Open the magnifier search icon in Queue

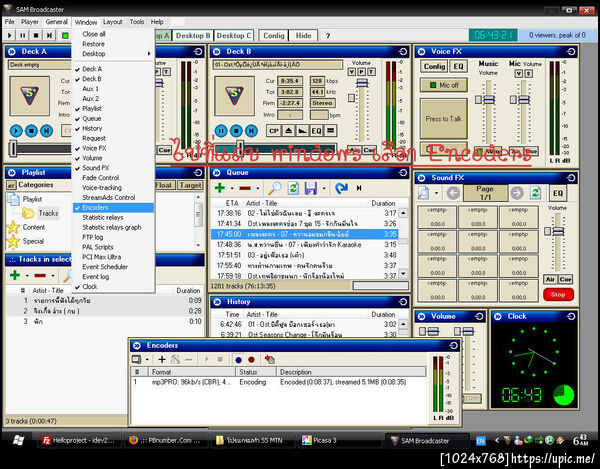point(274,187)
